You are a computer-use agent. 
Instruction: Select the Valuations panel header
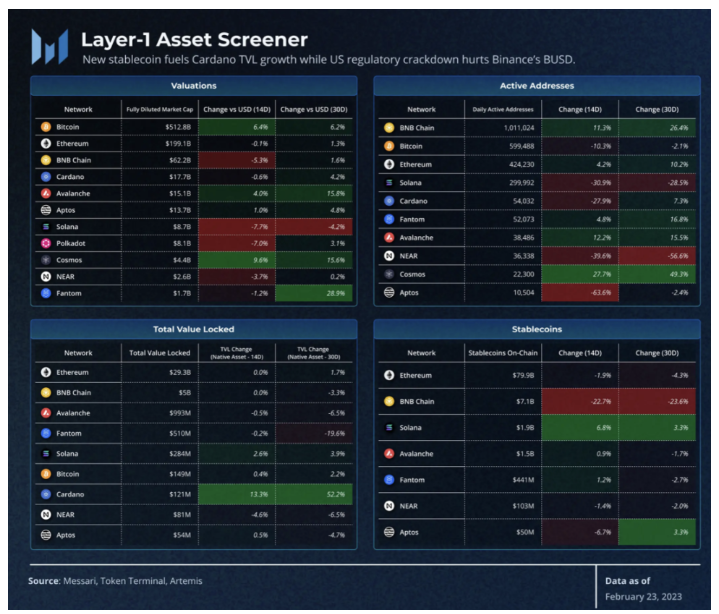click(x=194, y=86)
